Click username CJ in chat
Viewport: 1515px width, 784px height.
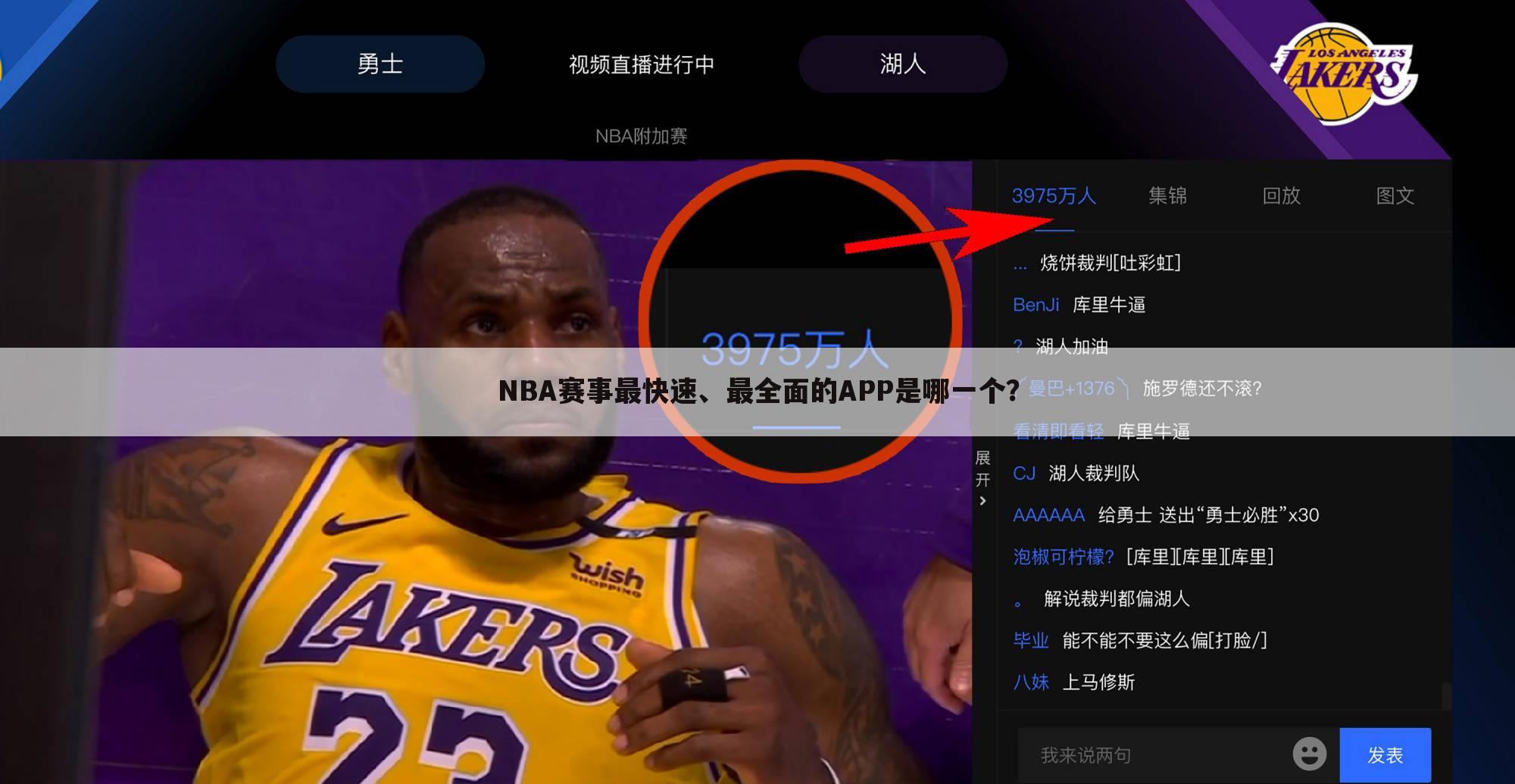point(1023,473)
